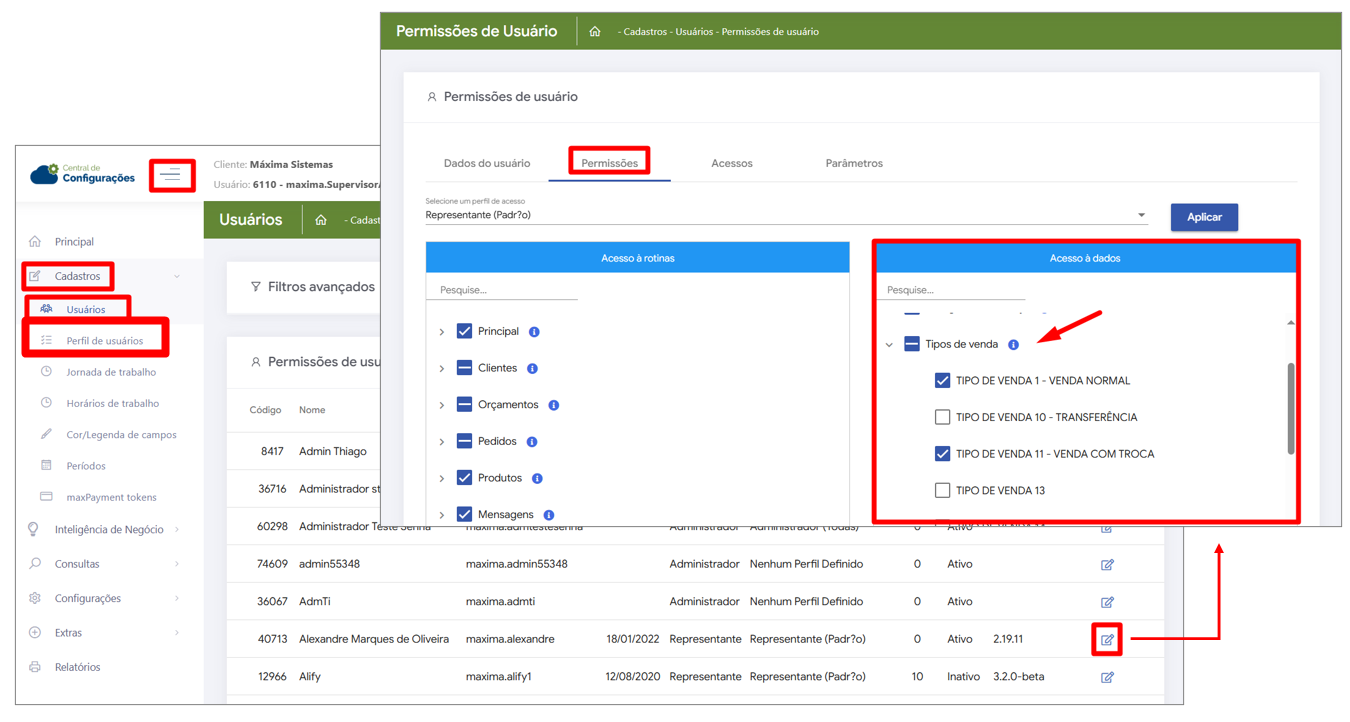The width and height of the screenshot is (1350, 722).
Task: Click info icon beside Principal routine
Action: coord(534,332)
